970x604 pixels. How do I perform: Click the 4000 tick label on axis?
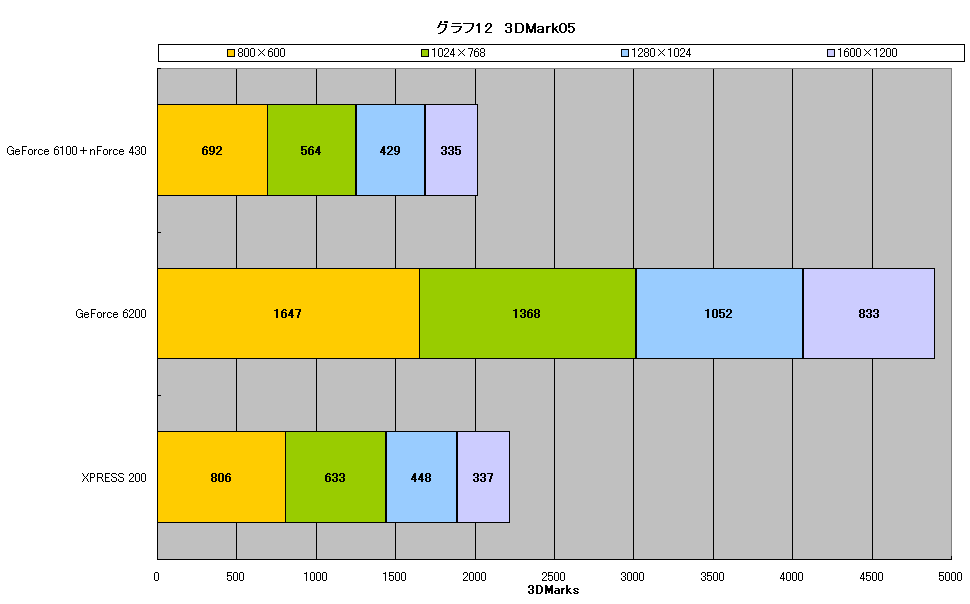[791, 577]
